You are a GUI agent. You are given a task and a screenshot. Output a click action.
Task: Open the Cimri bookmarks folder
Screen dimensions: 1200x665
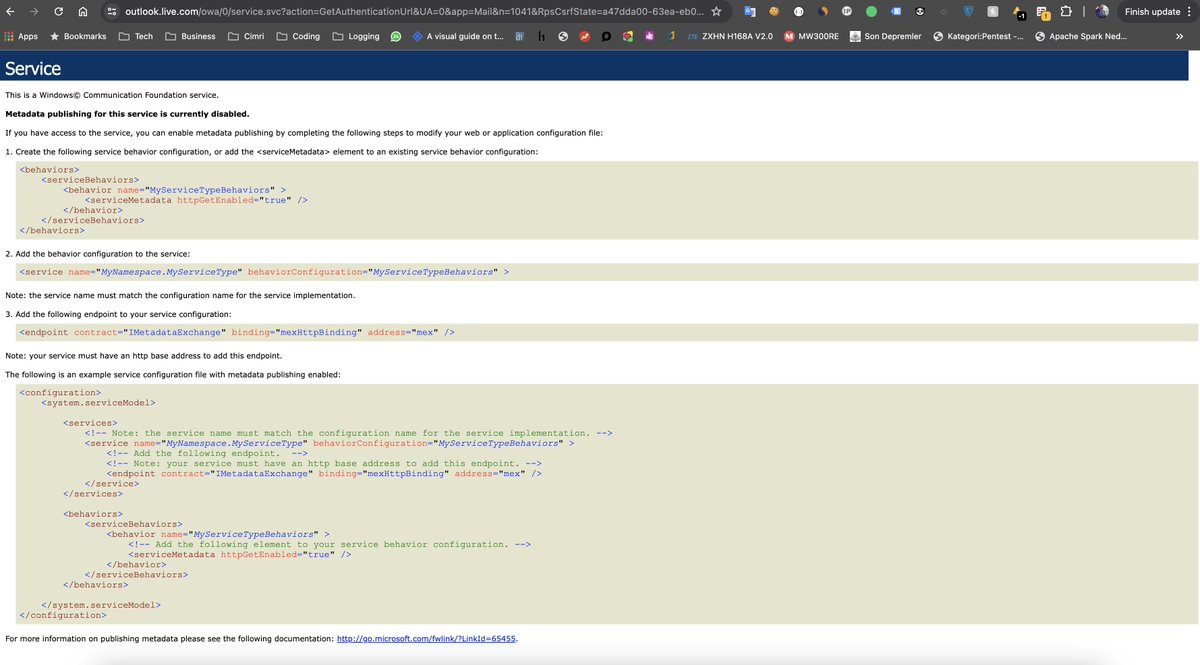(x=246, y=36)
